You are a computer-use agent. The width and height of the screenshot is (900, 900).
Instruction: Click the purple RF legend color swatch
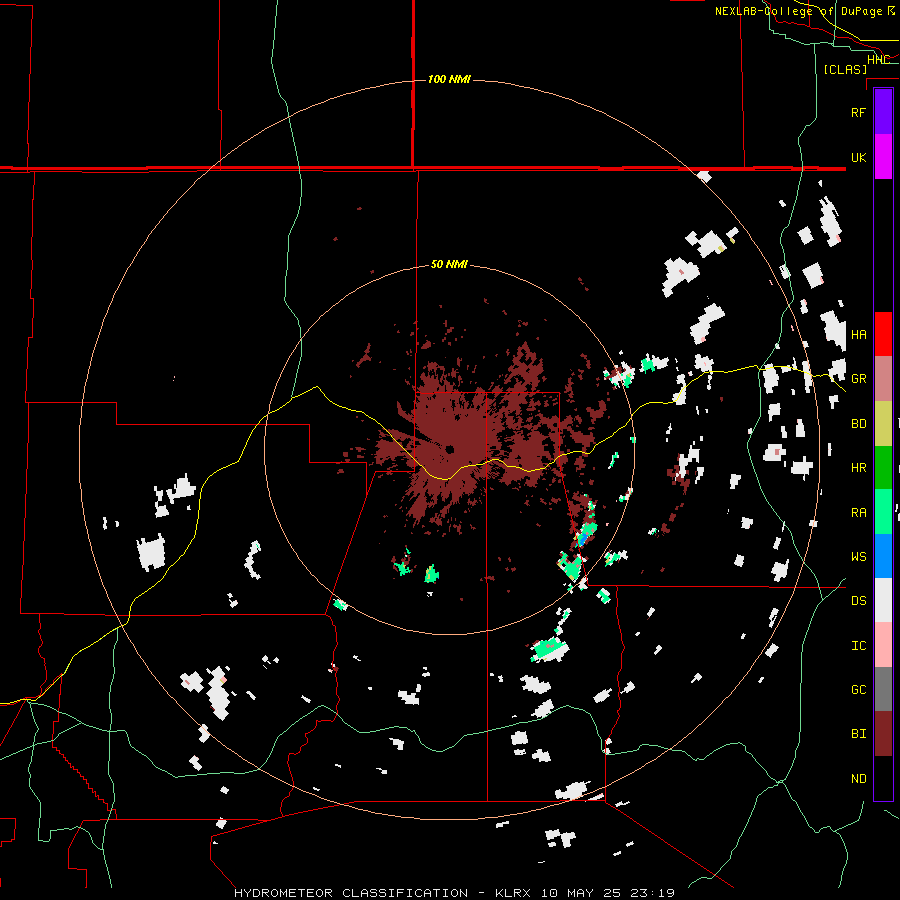pos(883,112)
